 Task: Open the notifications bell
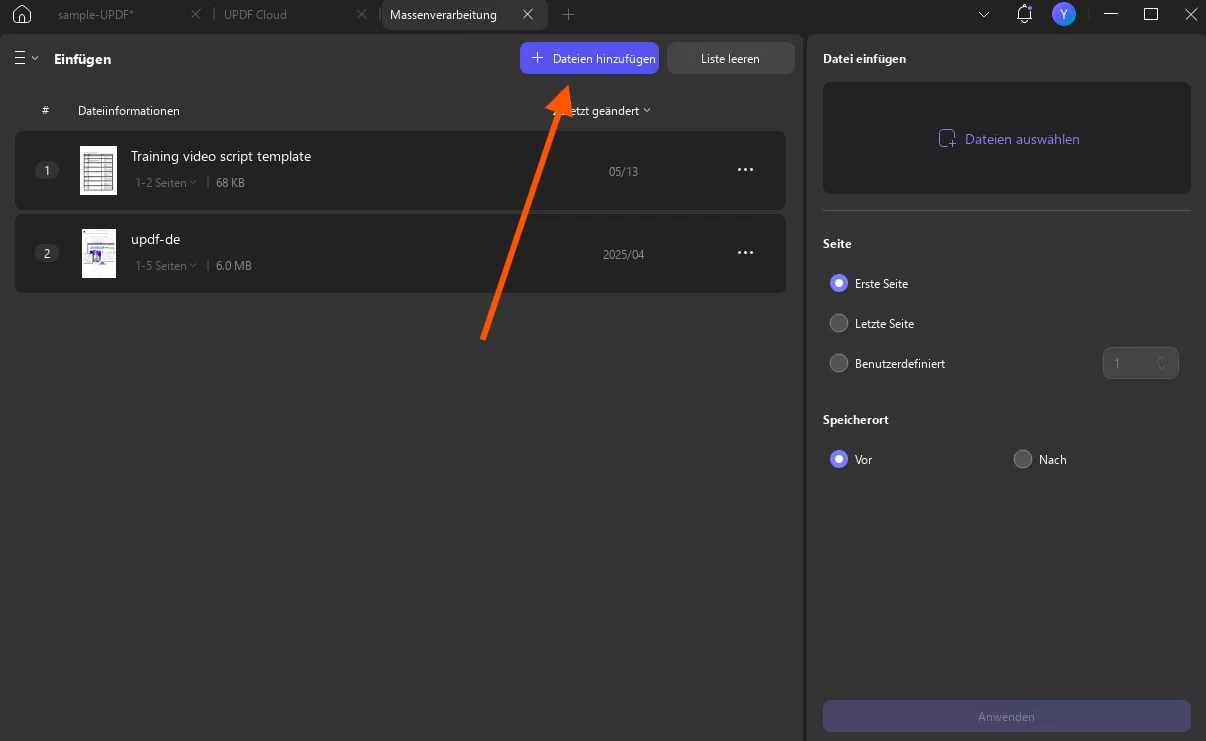click(x=1024, y=14)
